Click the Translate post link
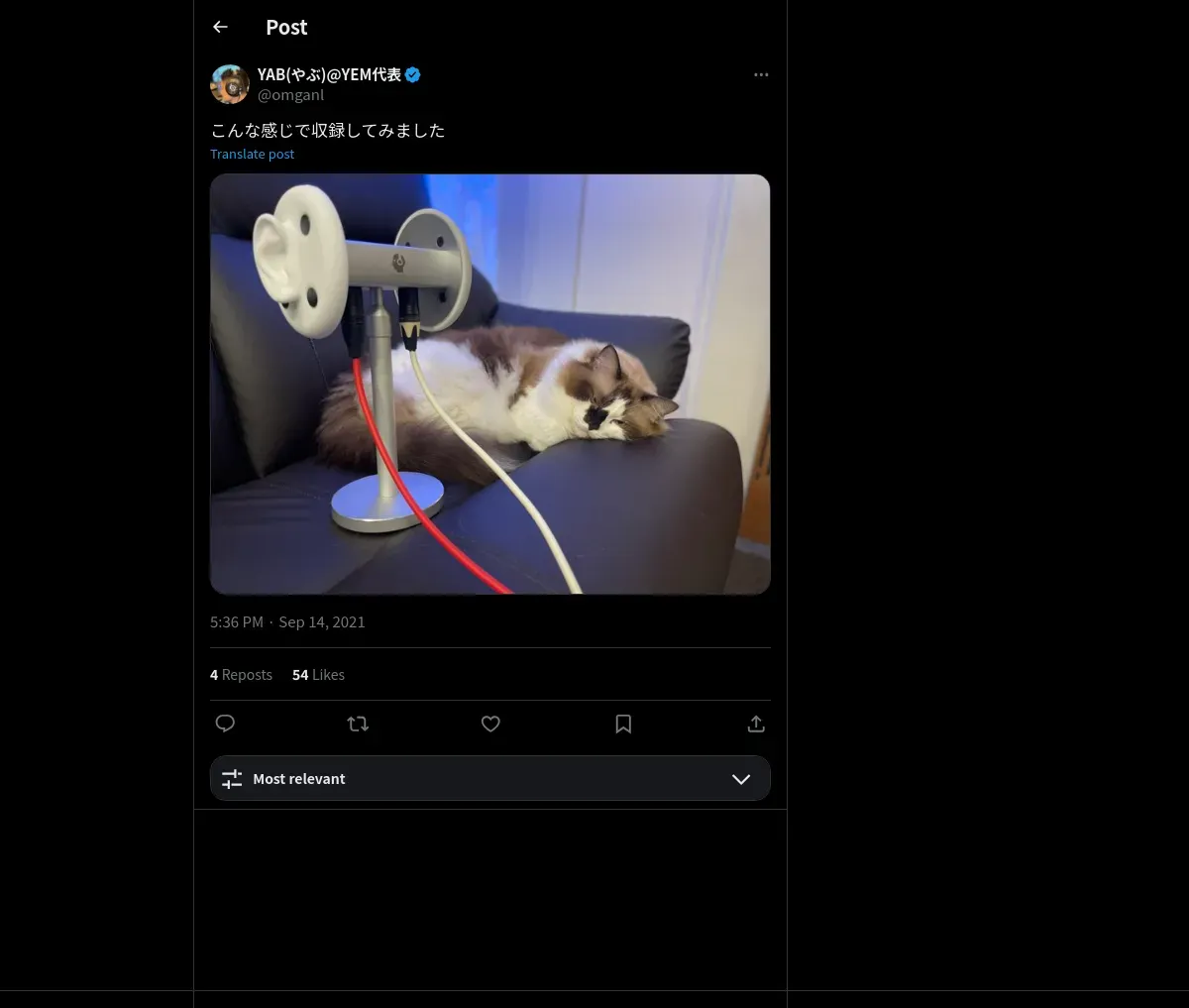The height and width of the screenshot is (1008, 1189). click(x=252, y=154)
